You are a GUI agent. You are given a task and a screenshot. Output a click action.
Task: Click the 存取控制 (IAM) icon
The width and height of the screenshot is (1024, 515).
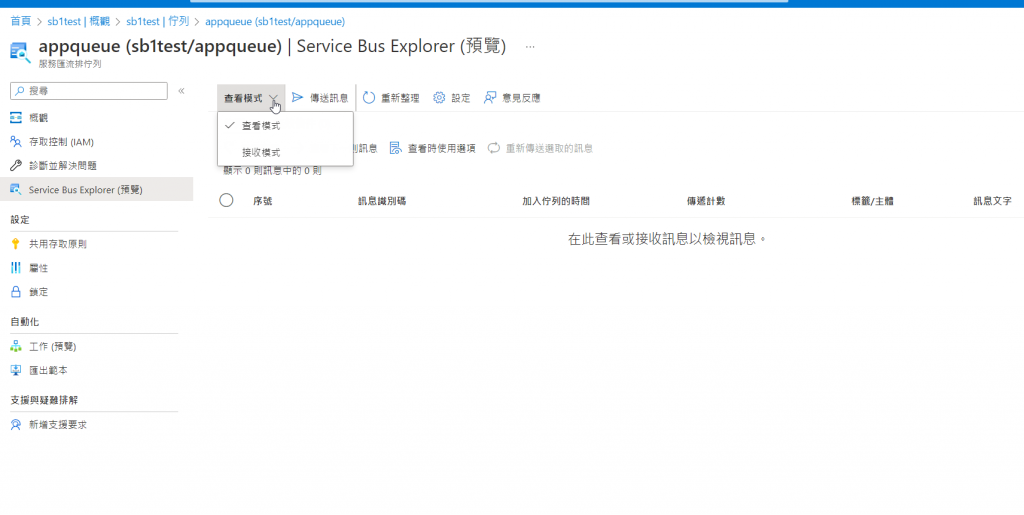point(16,142)
